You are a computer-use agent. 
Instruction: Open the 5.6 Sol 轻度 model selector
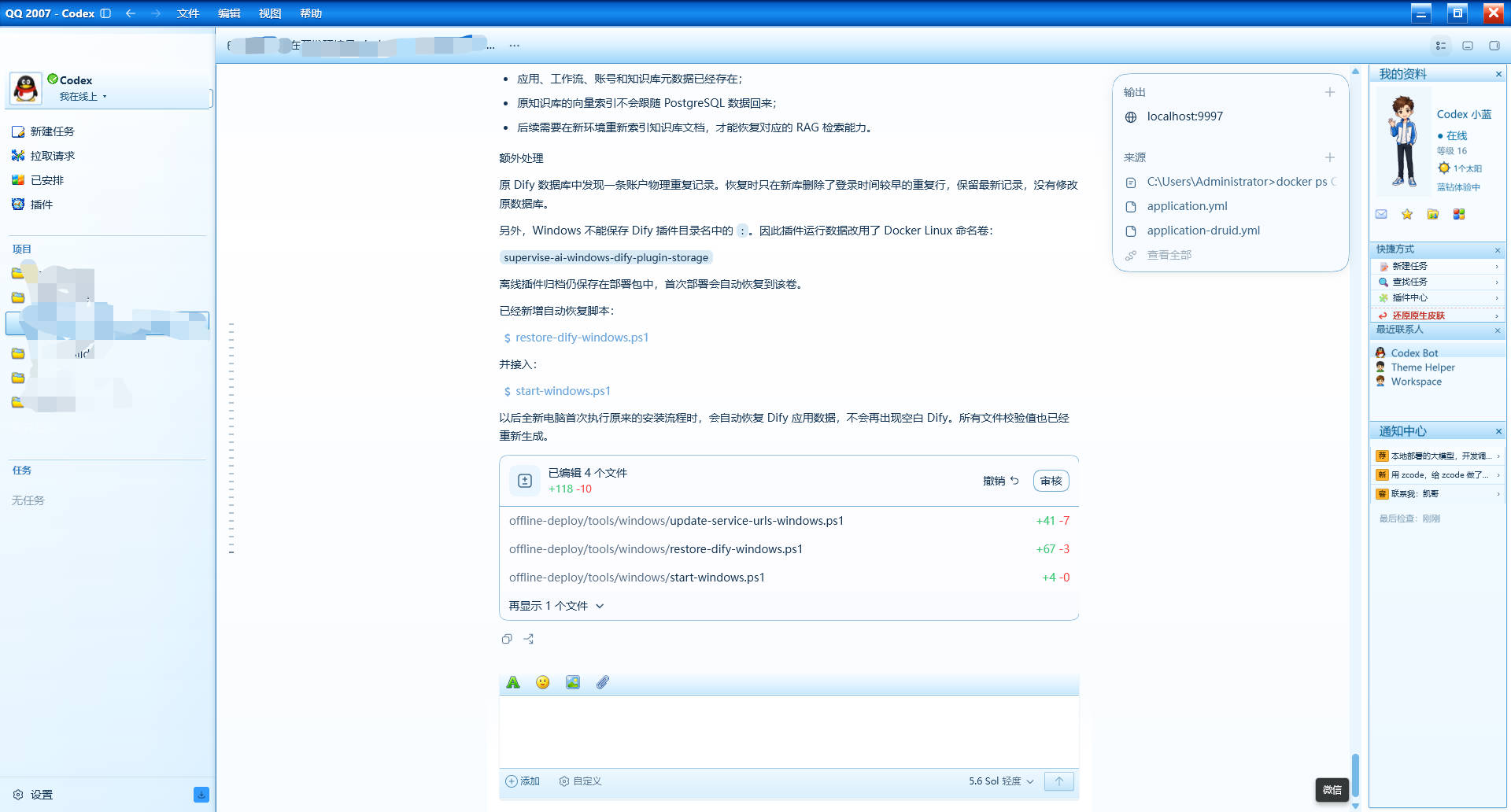[x=1001, y=781]
